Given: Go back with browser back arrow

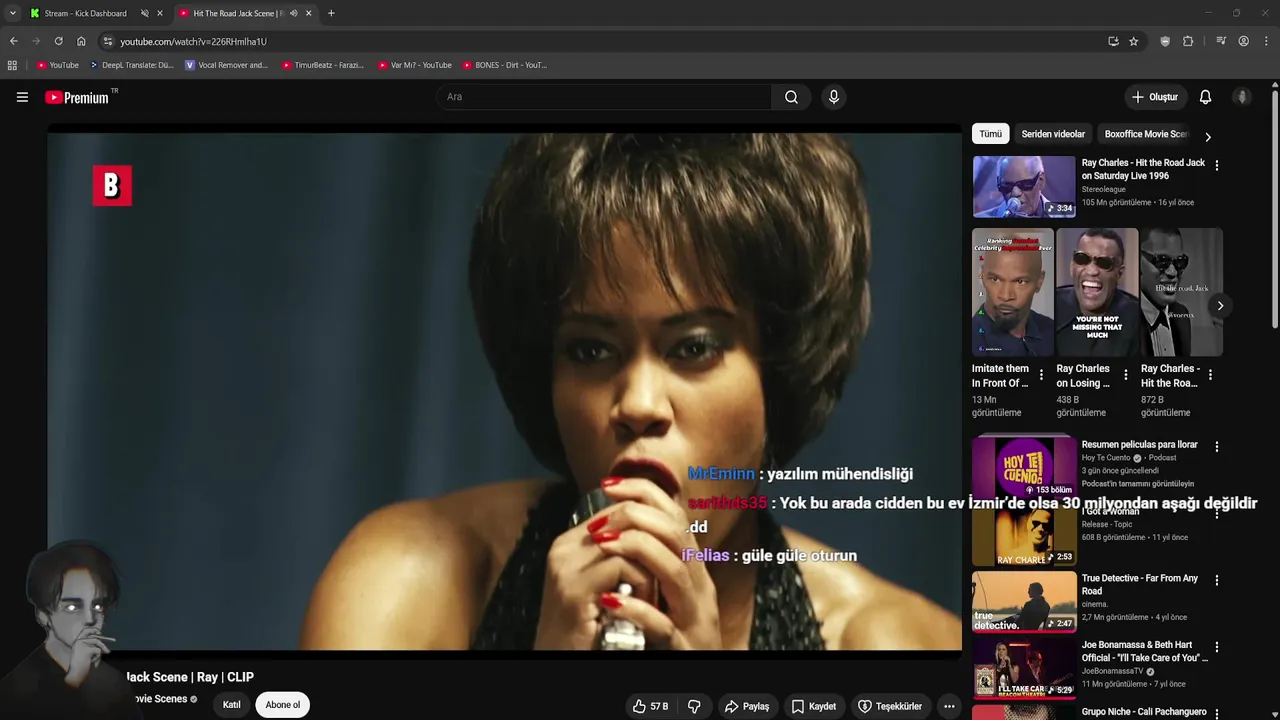Looking at the screenshot, I should point(13,41).
